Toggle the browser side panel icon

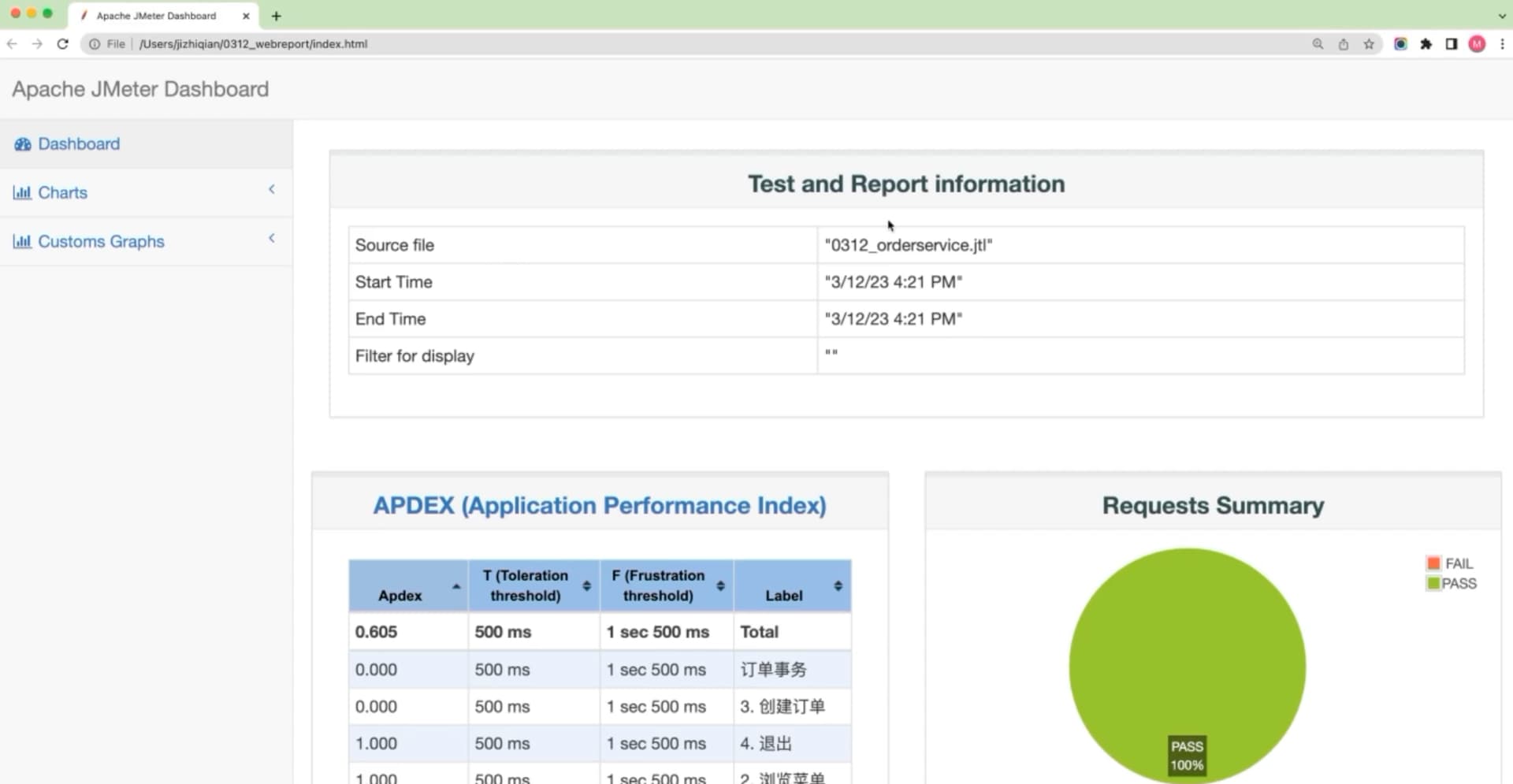coord(1452,44)
